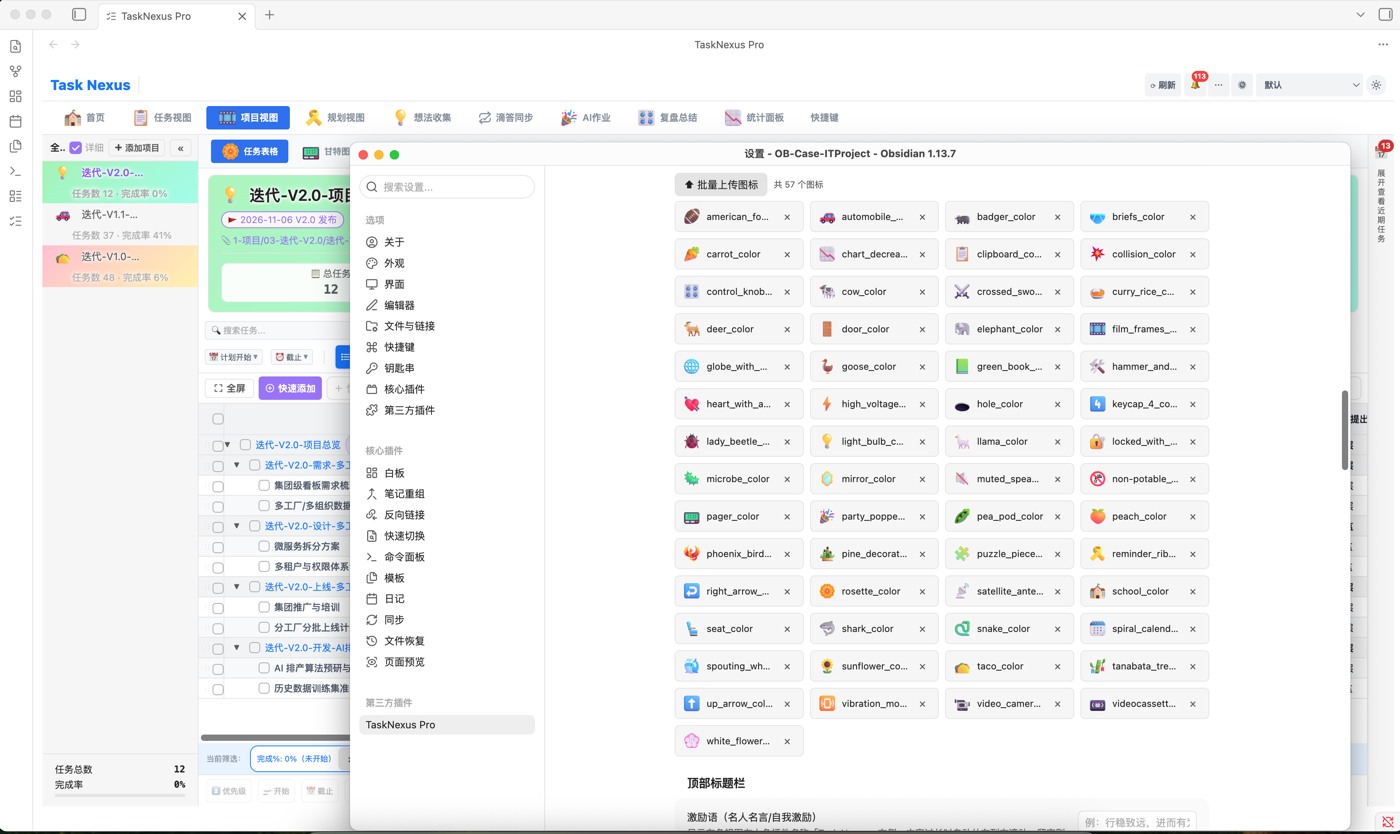Click the 批量上传图标 button
The height and width of the screenshot is (834, 1400).
coord(721,185)
